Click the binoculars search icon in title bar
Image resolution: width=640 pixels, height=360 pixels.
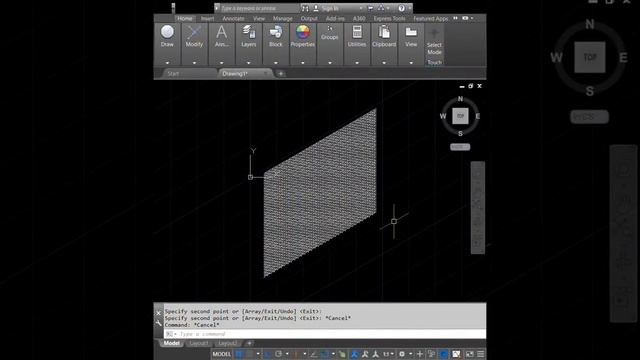pos(305,8)
